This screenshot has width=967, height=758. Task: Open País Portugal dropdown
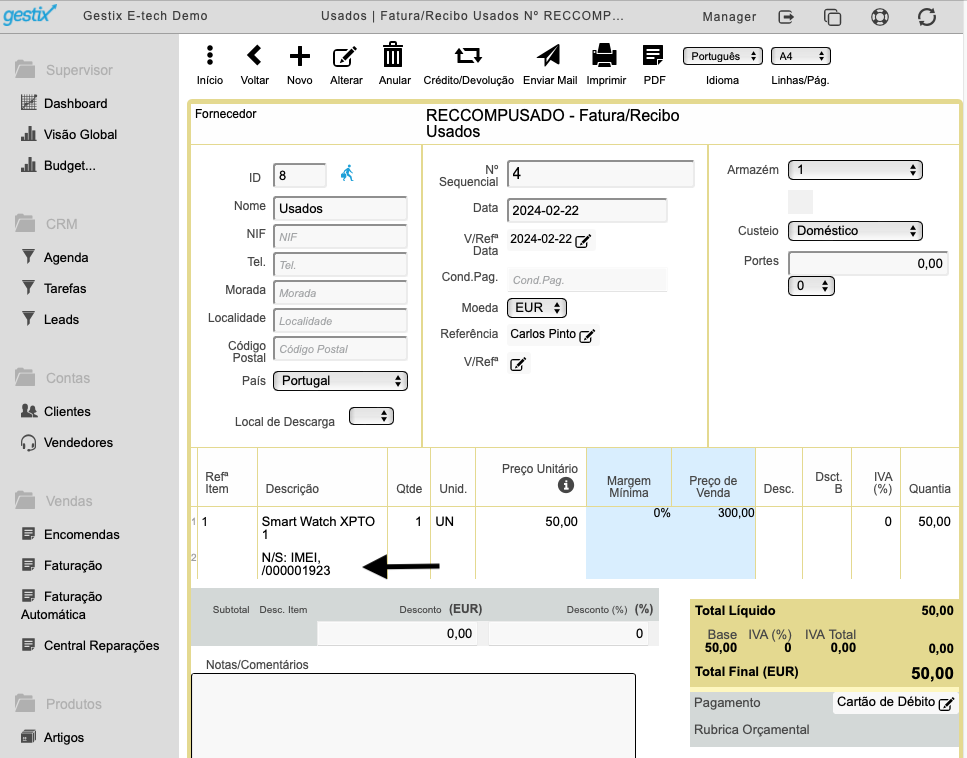(x=340, y=381)
